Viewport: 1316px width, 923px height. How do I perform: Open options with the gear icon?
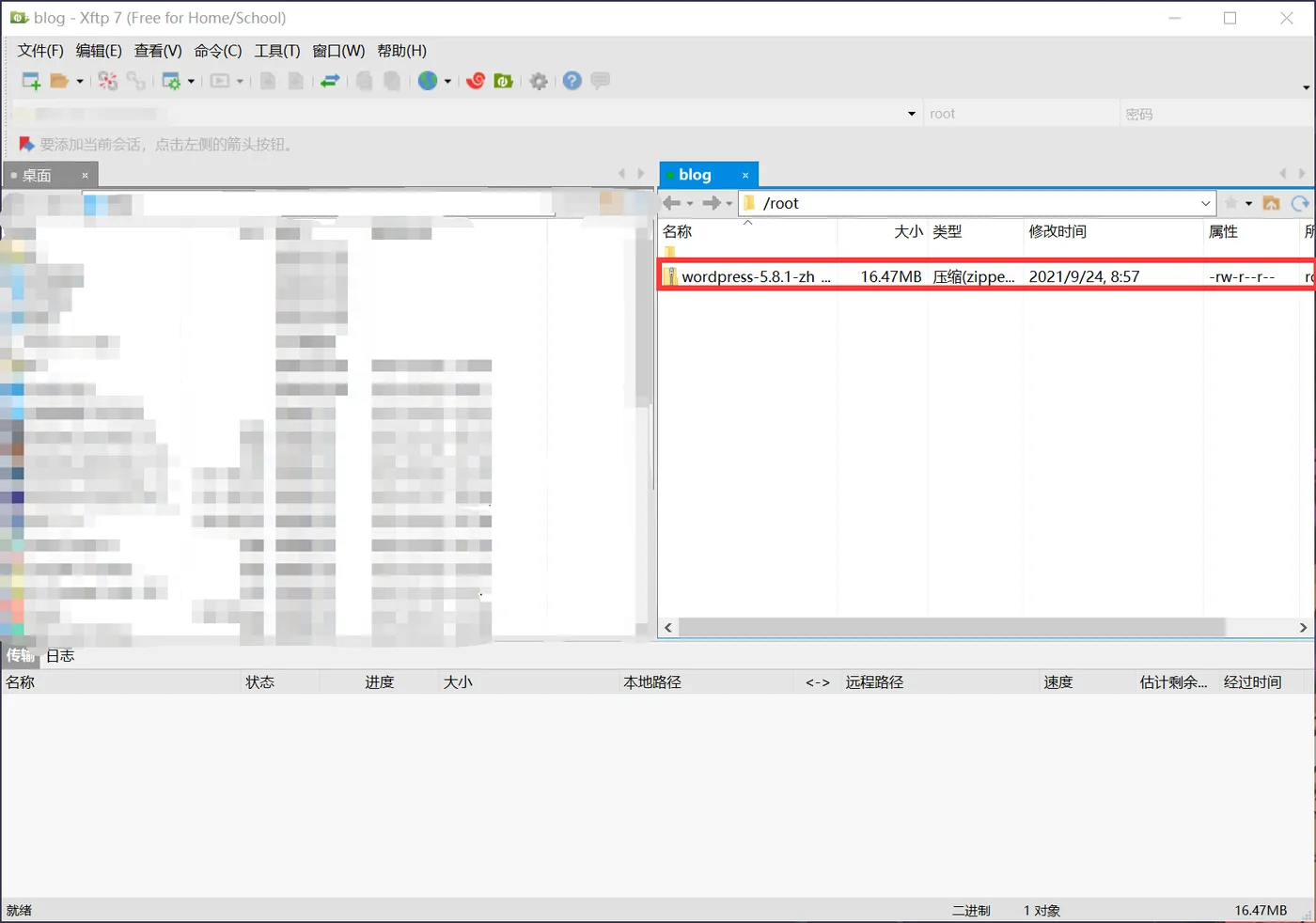[539, 81]
